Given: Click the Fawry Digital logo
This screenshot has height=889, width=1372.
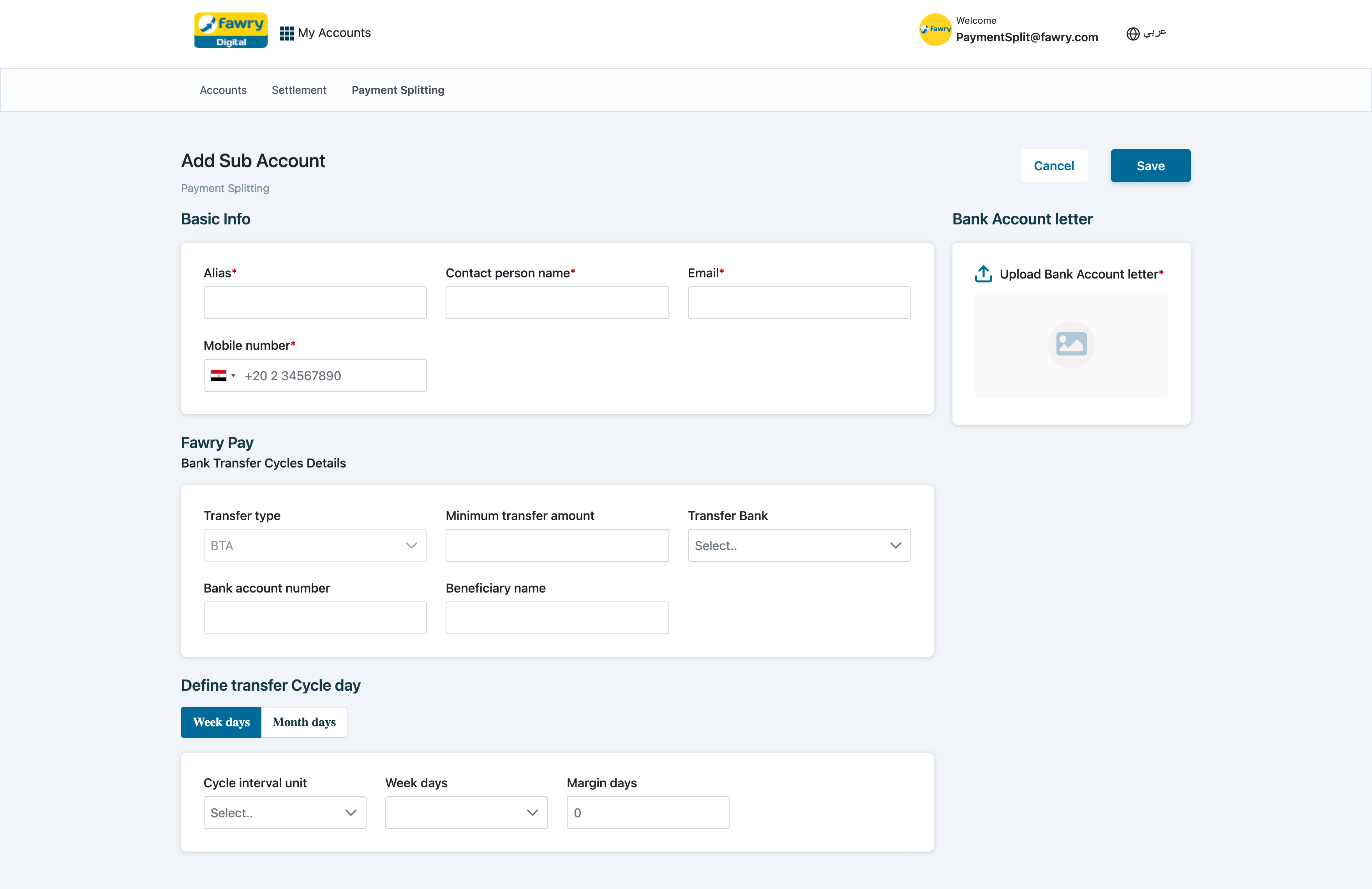Looking at the screenshot, I should (231, 30).
